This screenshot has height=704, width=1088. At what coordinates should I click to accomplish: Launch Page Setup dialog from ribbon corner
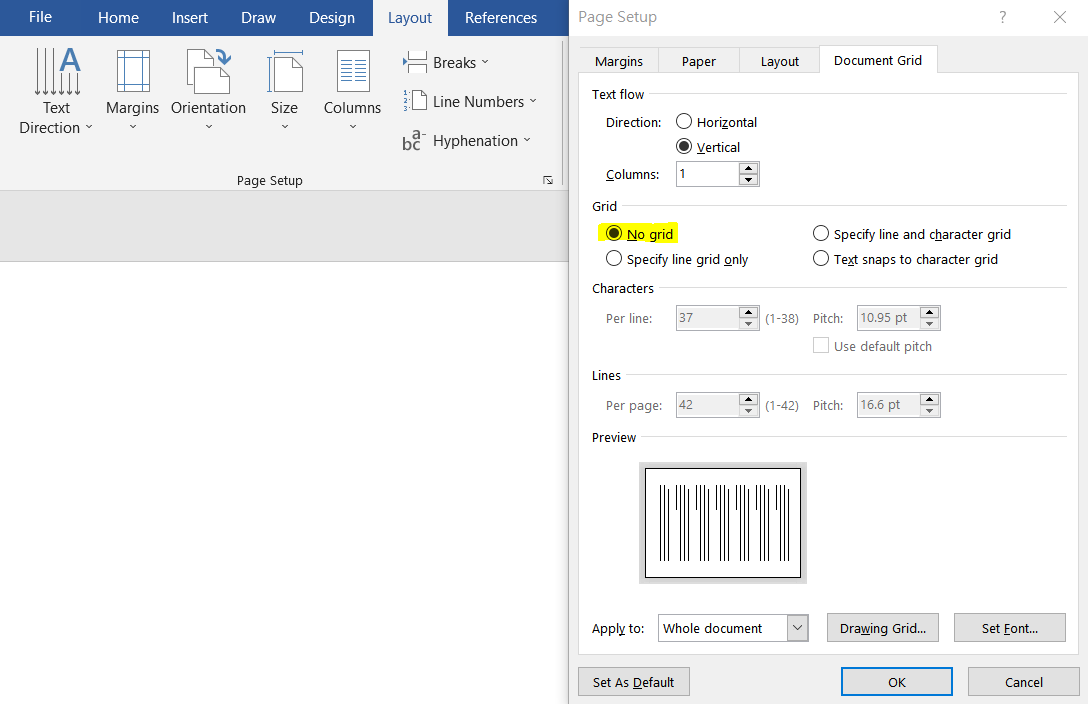[x=548, y=180]
